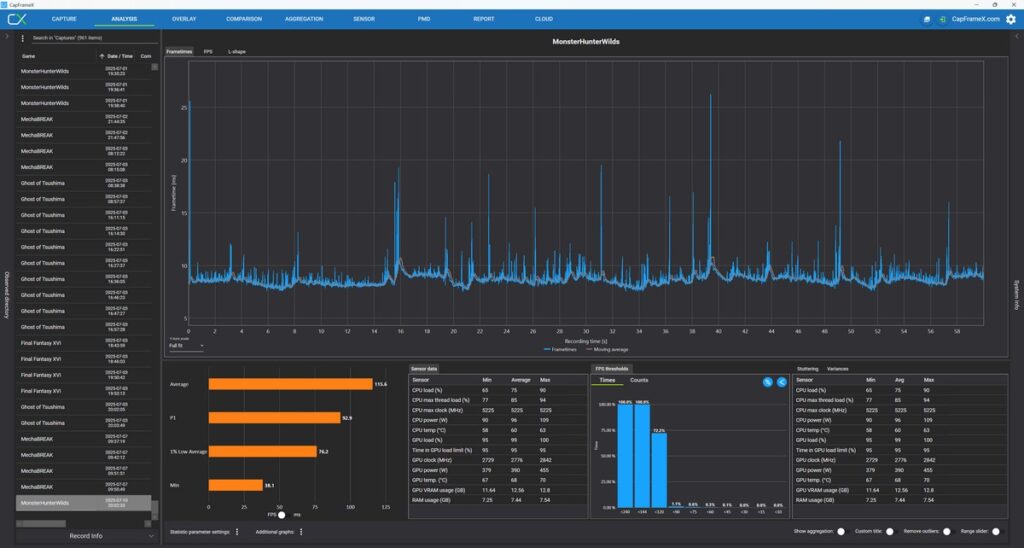Select Ghost of Tsushima capture dated 08:38:38
The width and height of the screenshot is (1024, 548).
[84, 183]
